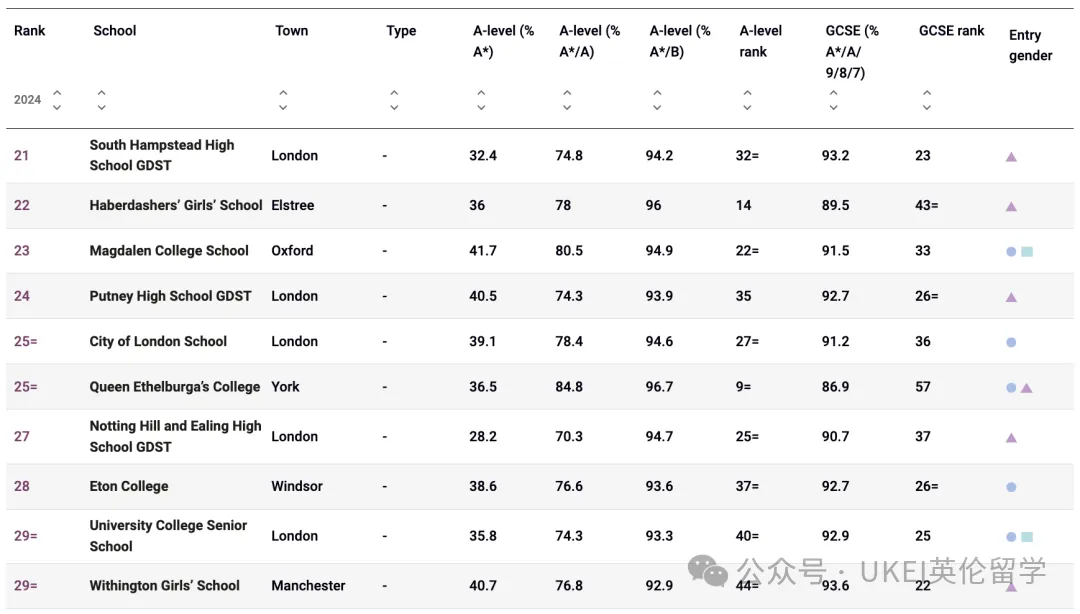Click the blue circle in Eton College row
The height and width of the screenshot is (614, 1080).
(1011, 487)
